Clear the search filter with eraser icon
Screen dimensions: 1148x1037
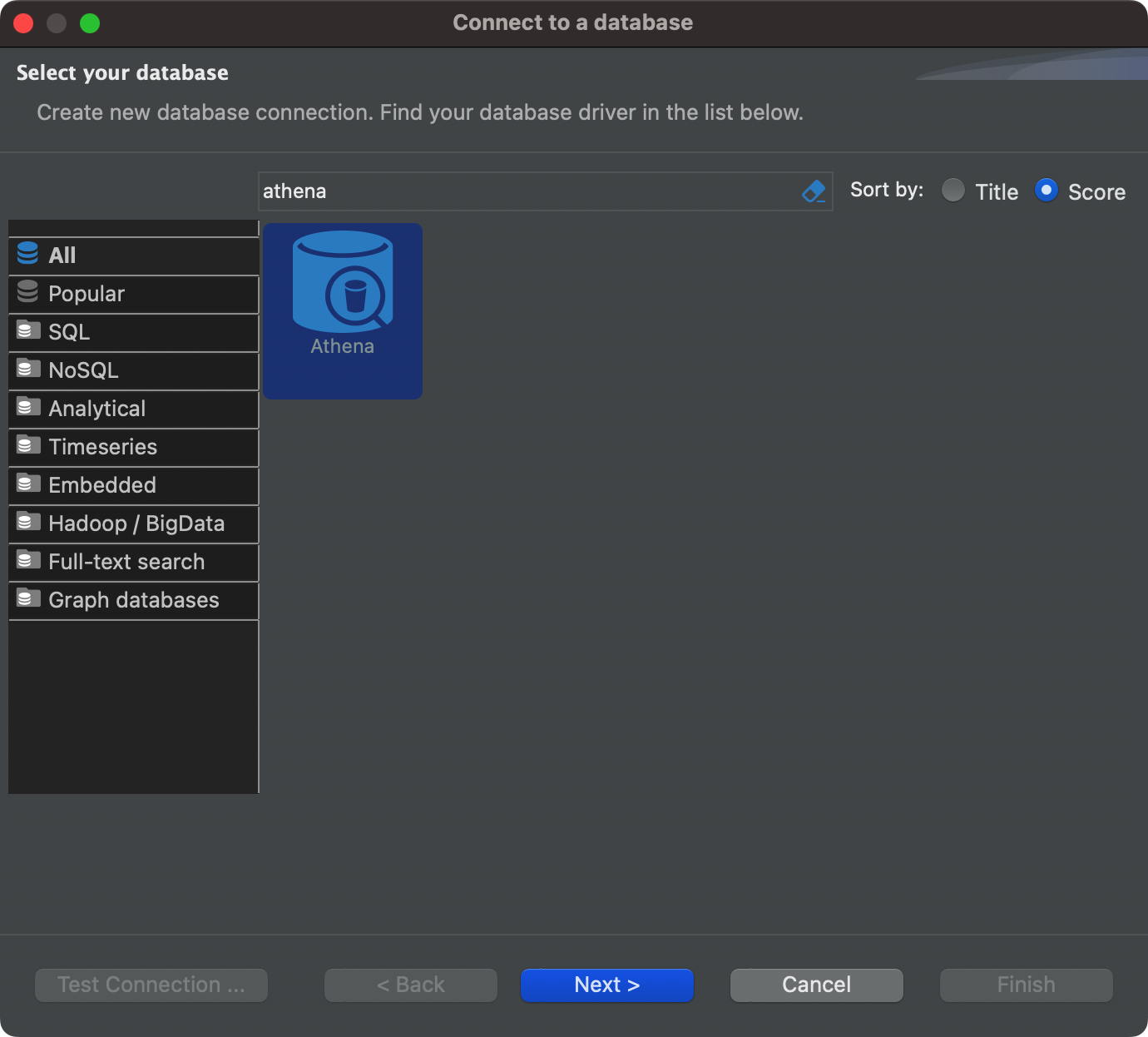[x=814, y=191]
